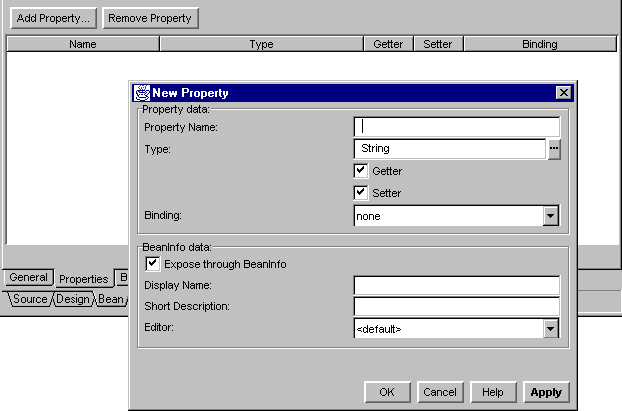
Task: Focus the Property Name text field
Action: (456, 127)
